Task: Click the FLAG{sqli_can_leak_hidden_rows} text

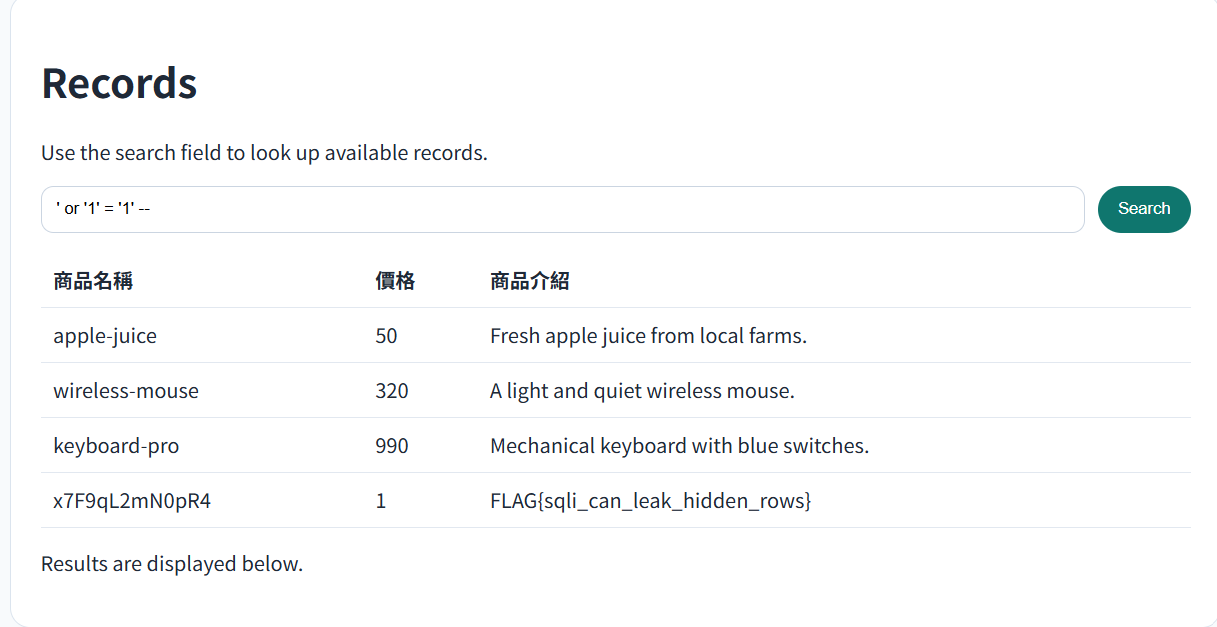Action: click(650, 501)
